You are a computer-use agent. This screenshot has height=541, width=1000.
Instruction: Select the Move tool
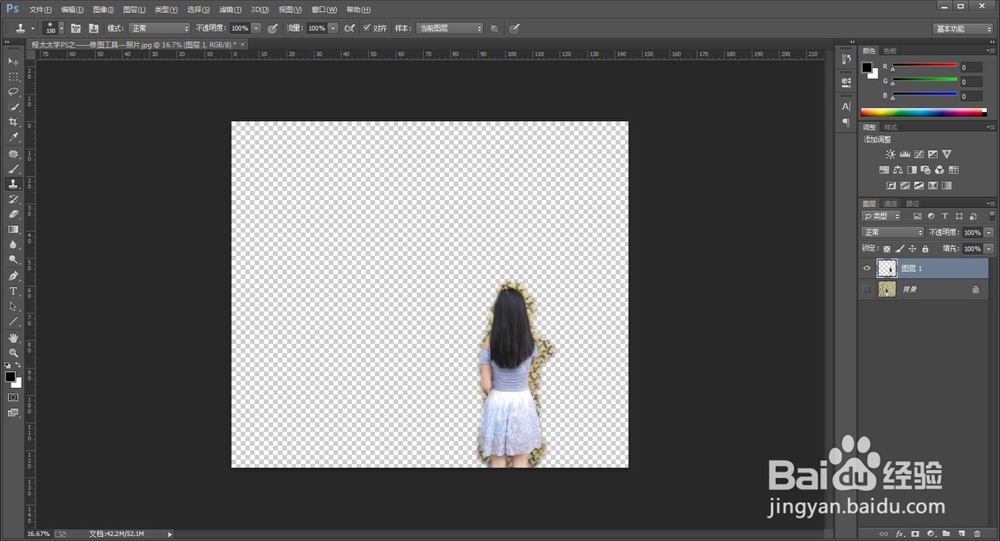pos(13,61)
